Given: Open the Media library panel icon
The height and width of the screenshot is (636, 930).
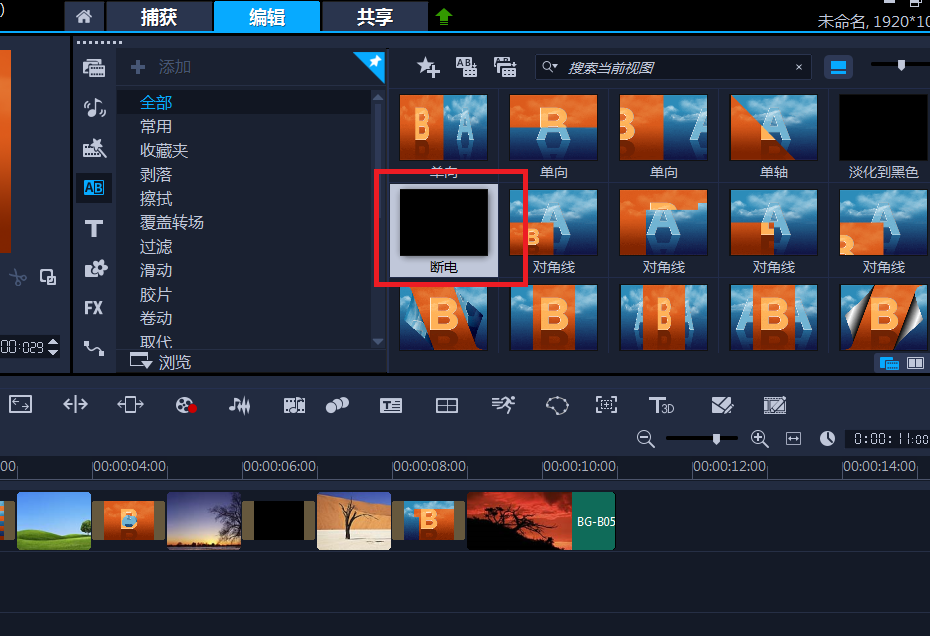Looking at the screenshot, I should 94,68.
